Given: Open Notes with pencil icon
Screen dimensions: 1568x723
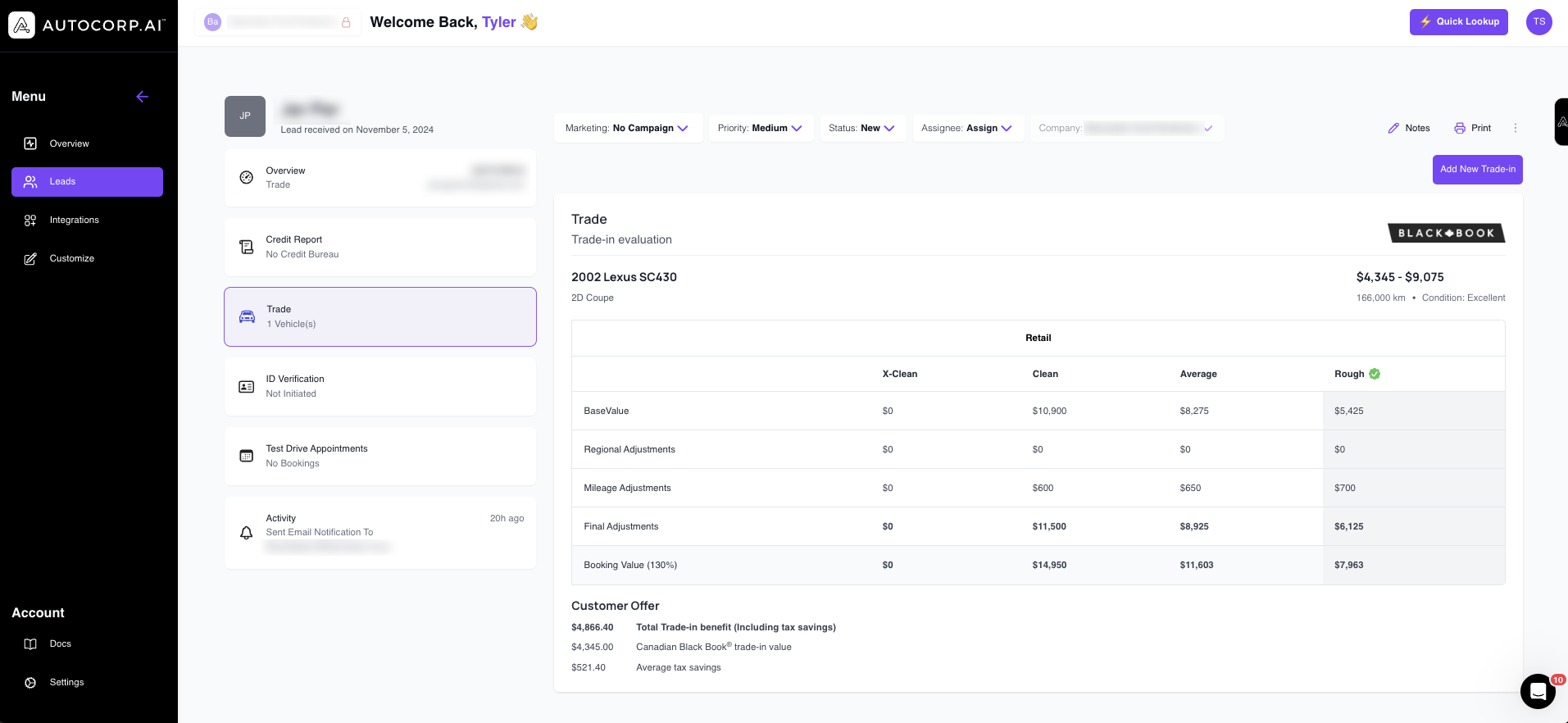Looking at the screenshot, I should point(1408,128).
